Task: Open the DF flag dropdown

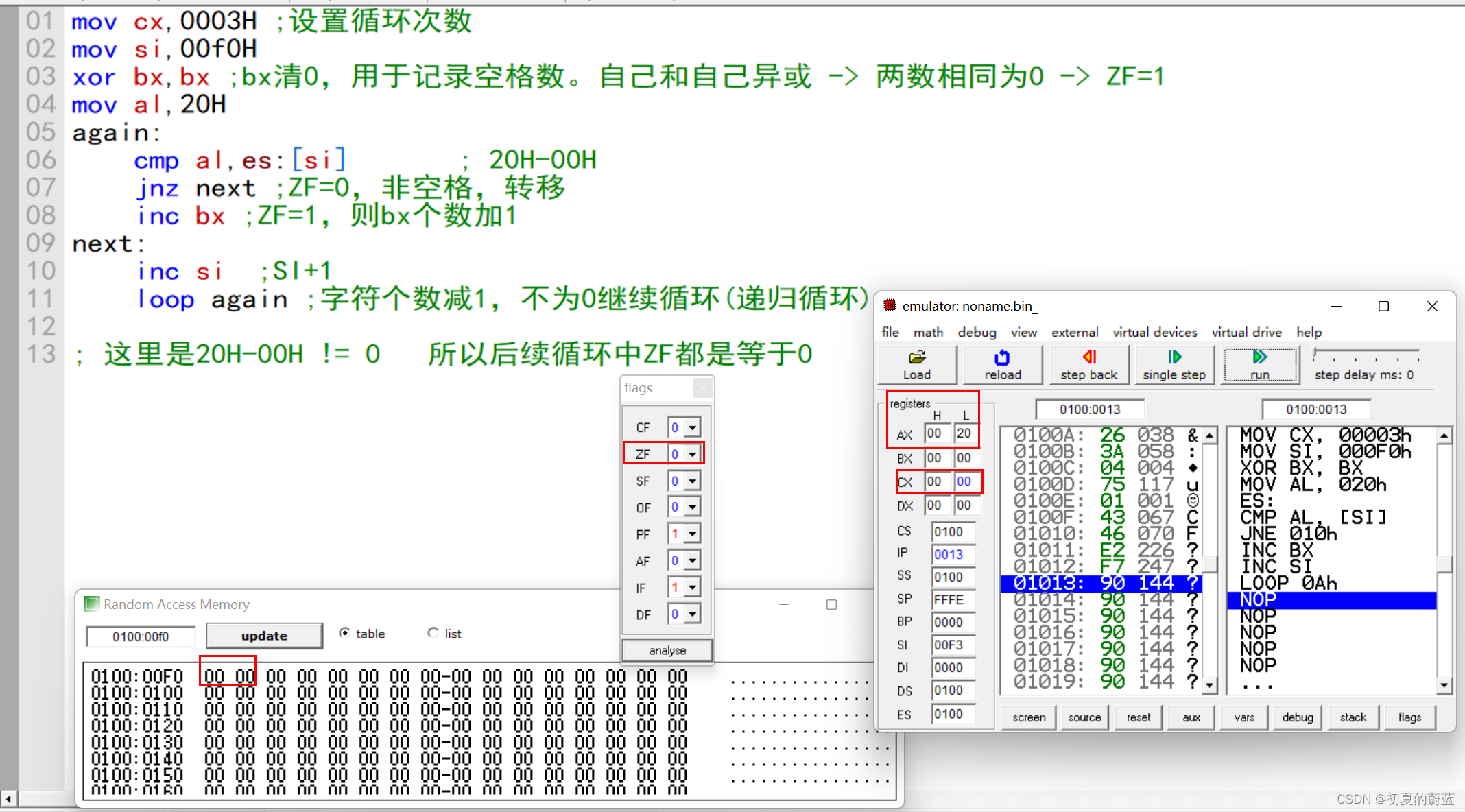Action: [693, 614]
